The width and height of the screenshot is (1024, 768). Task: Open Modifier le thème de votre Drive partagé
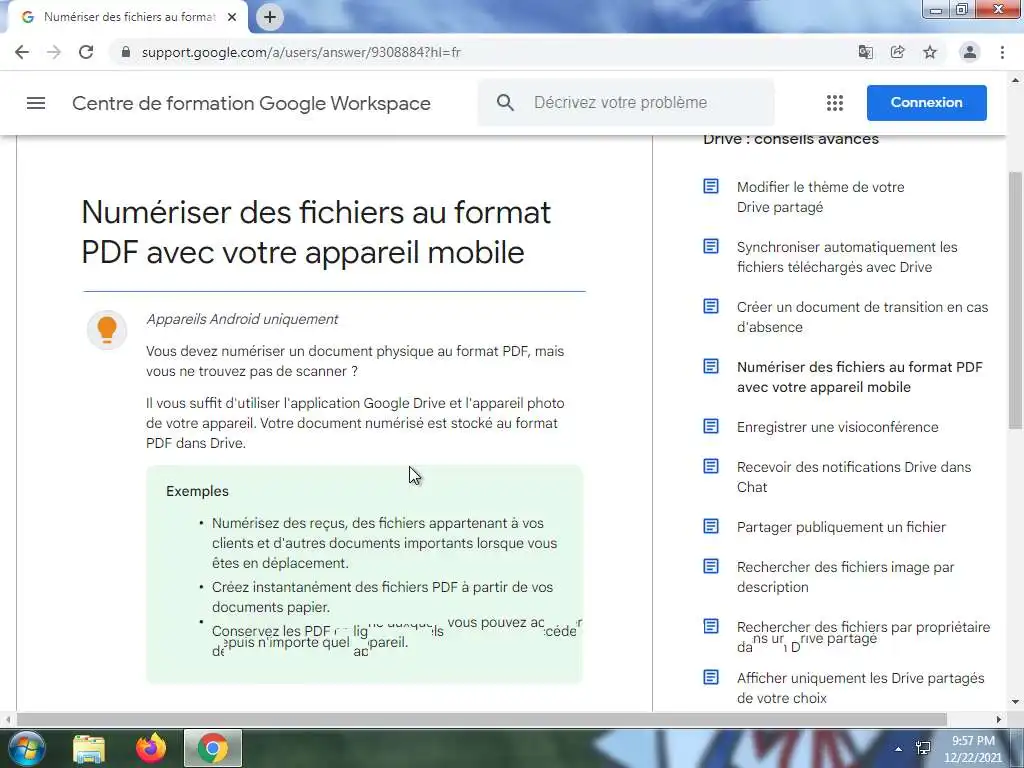point(820,197)
